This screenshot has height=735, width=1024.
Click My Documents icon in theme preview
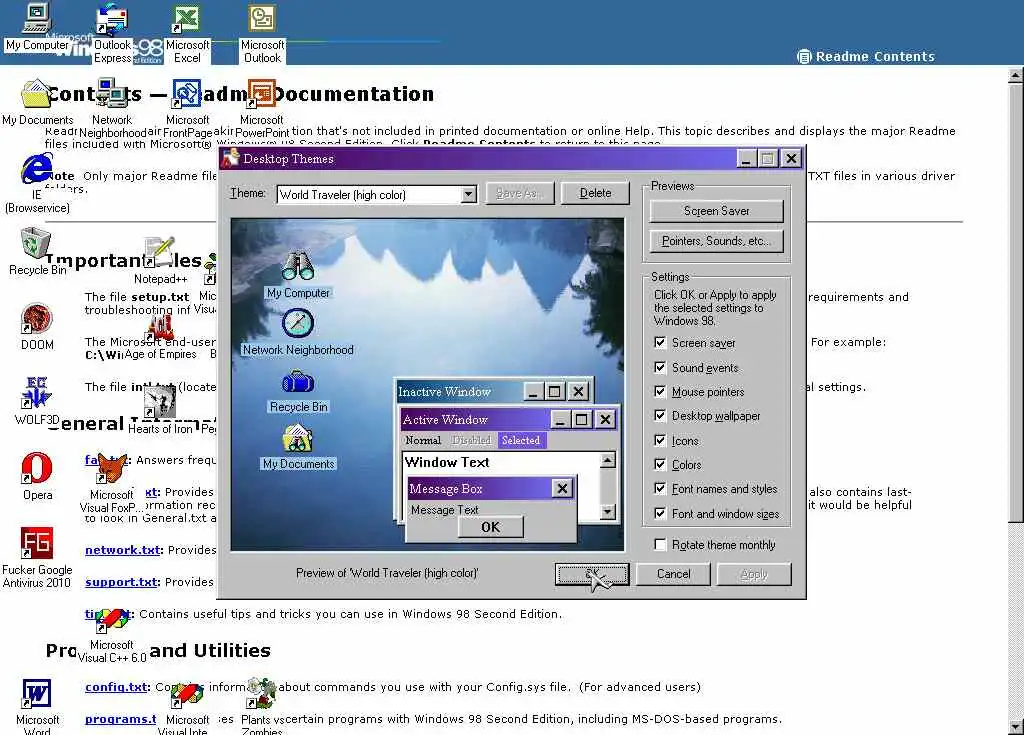tap(298, 438)
